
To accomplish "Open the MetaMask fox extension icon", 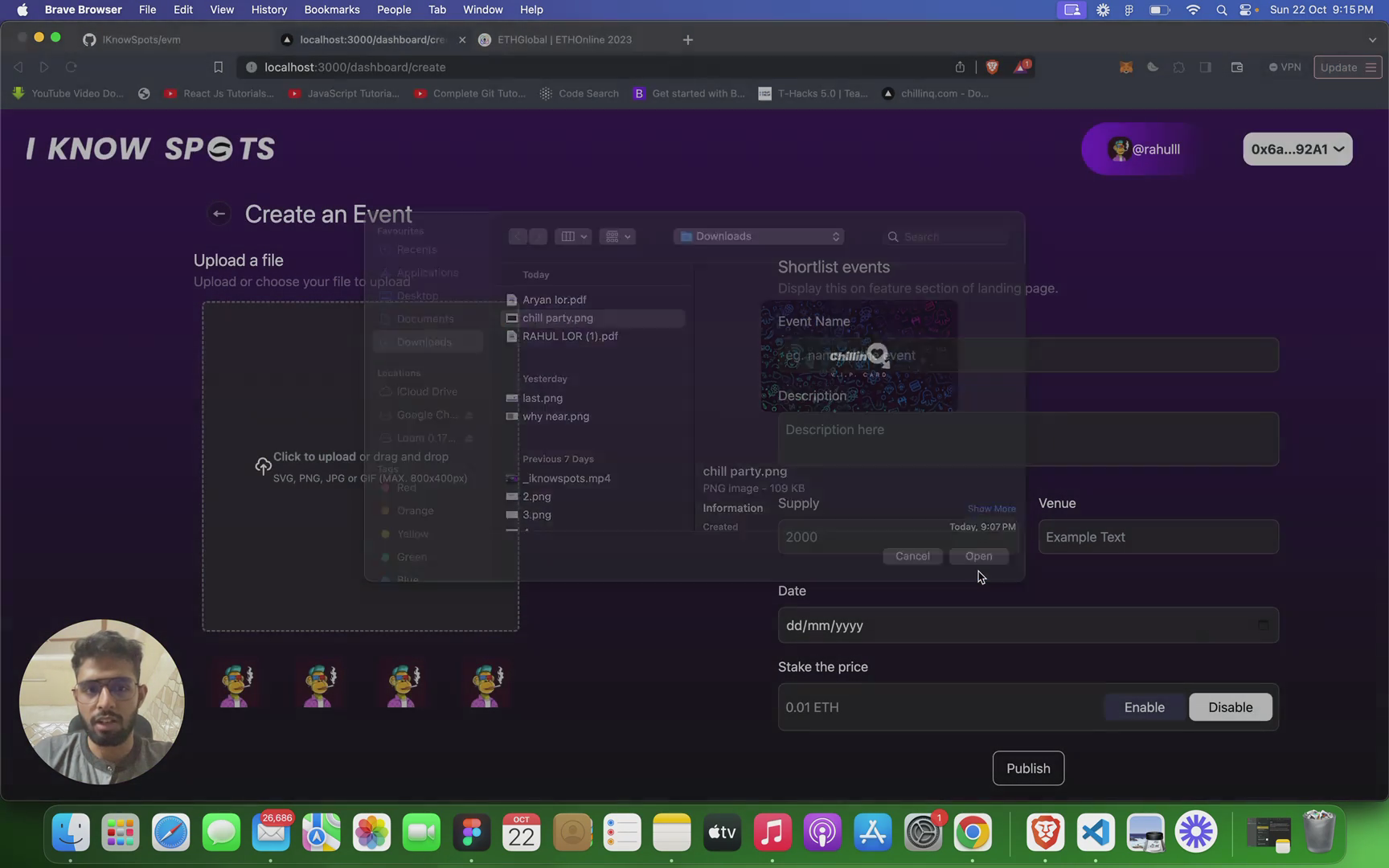I will pos(1126,68).
